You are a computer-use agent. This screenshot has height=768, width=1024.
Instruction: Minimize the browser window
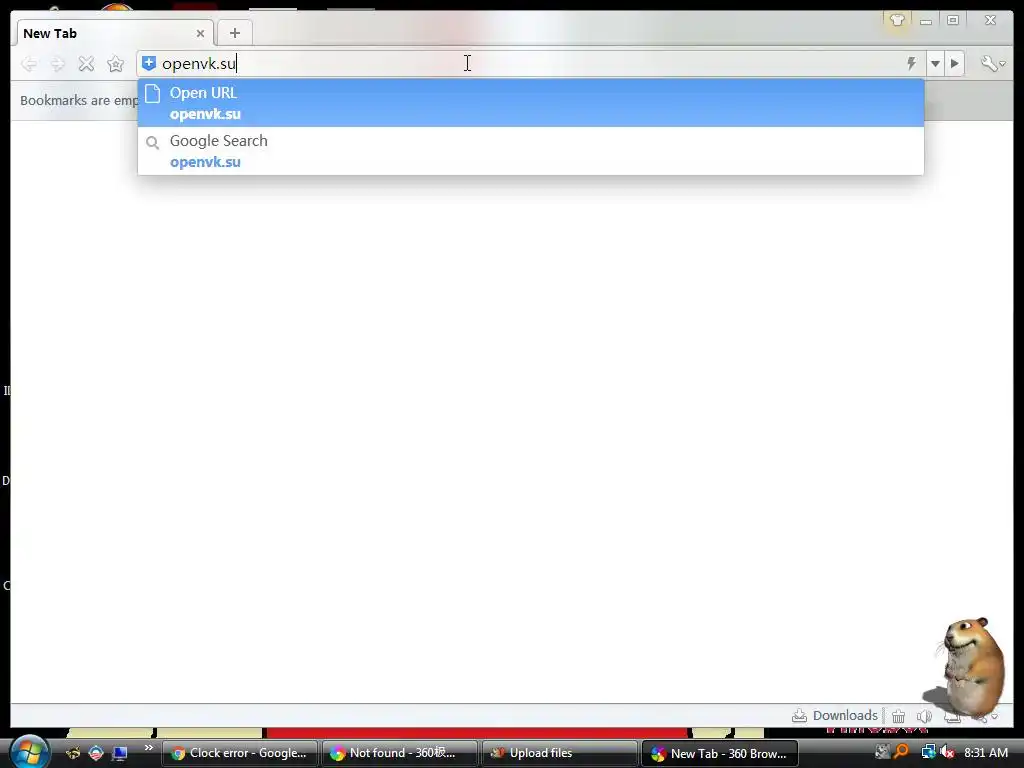pos(925,21)
